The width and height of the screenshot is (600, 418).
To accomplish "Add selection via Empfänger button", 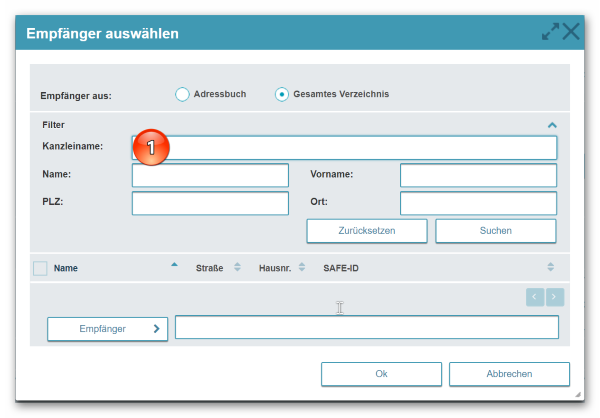I will (x=107, y=329).
